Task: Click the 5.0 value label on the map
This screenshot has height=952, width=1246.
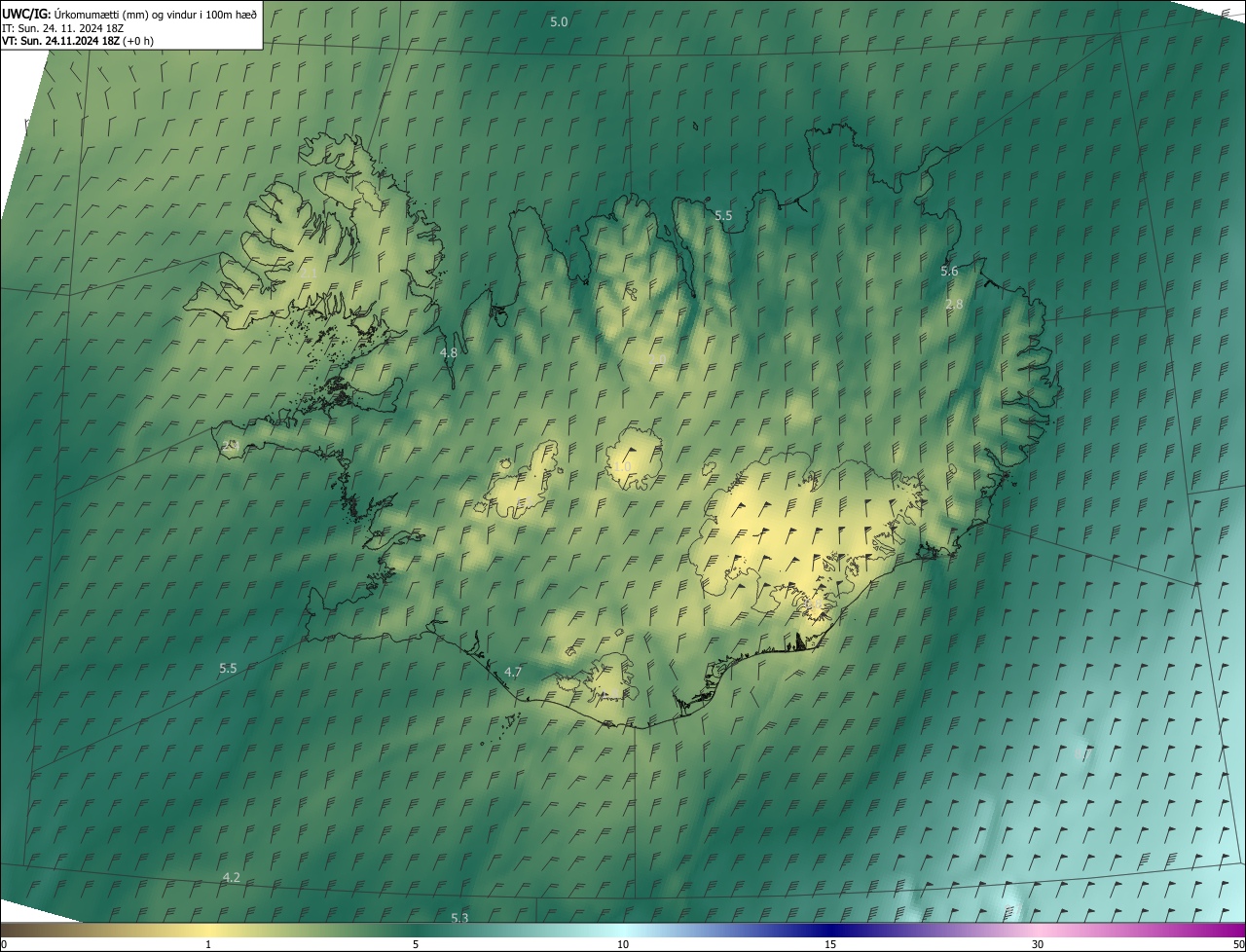Action: click(x=559, y=21)
